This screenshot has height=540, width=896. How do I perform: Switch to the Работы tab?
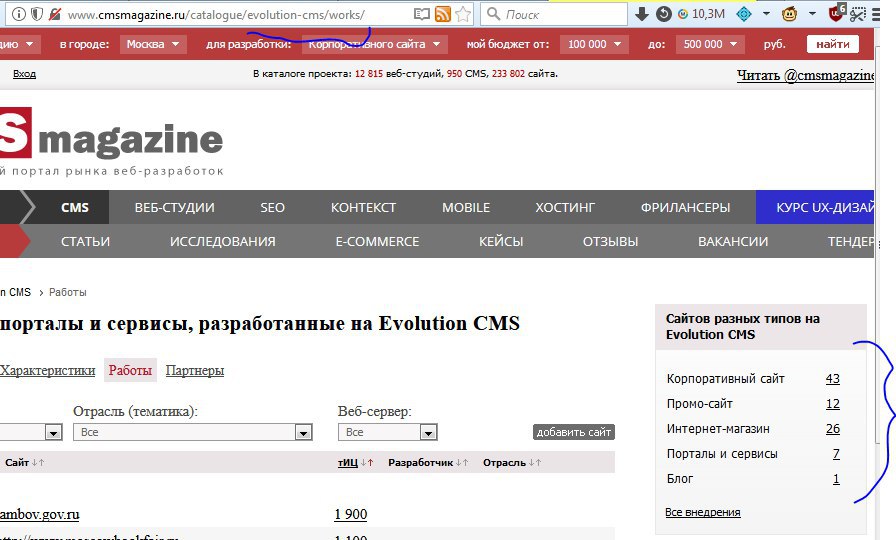click(130, 370)
